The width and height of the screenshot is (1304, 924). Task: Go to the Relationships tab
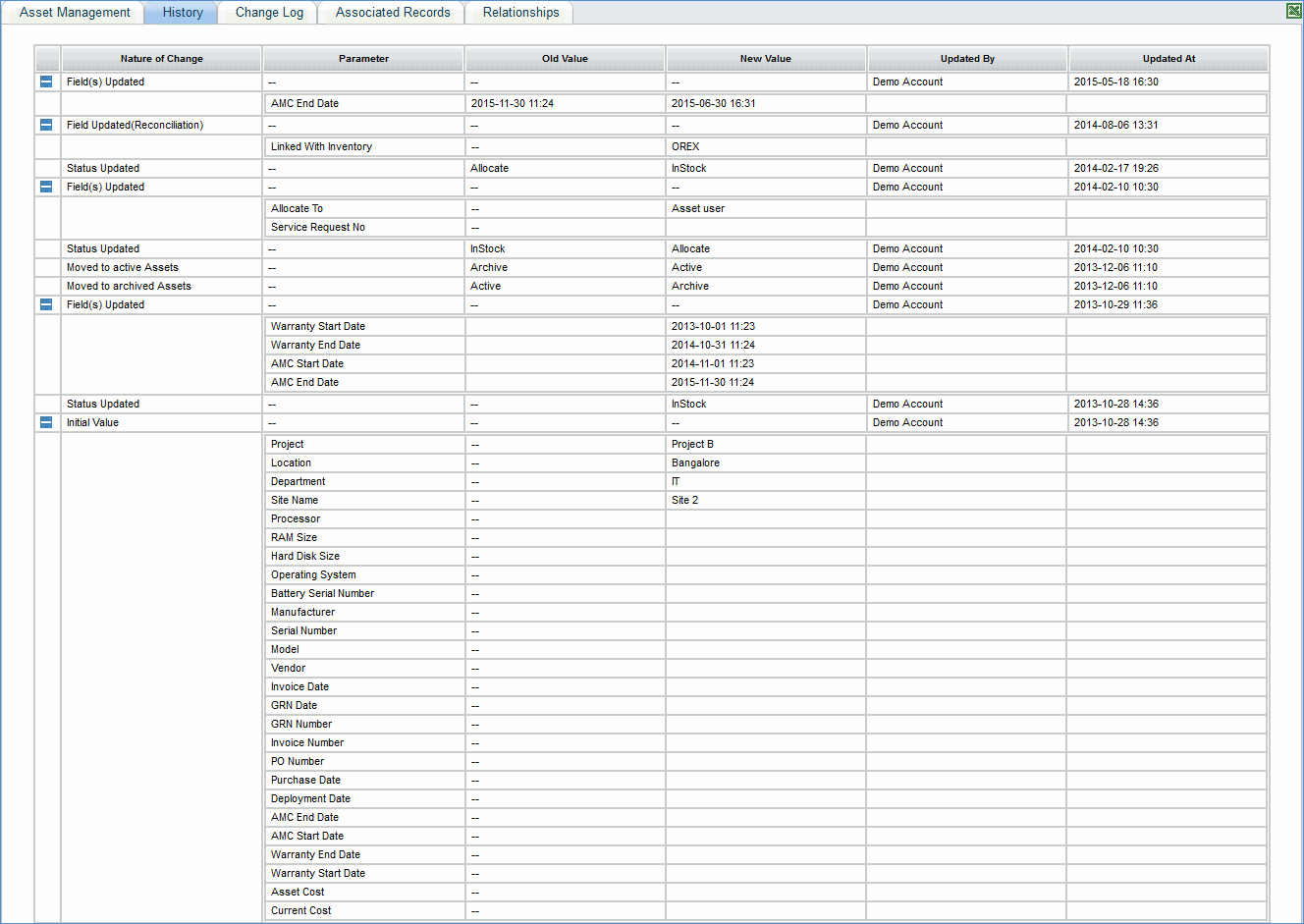click(520, 13)
